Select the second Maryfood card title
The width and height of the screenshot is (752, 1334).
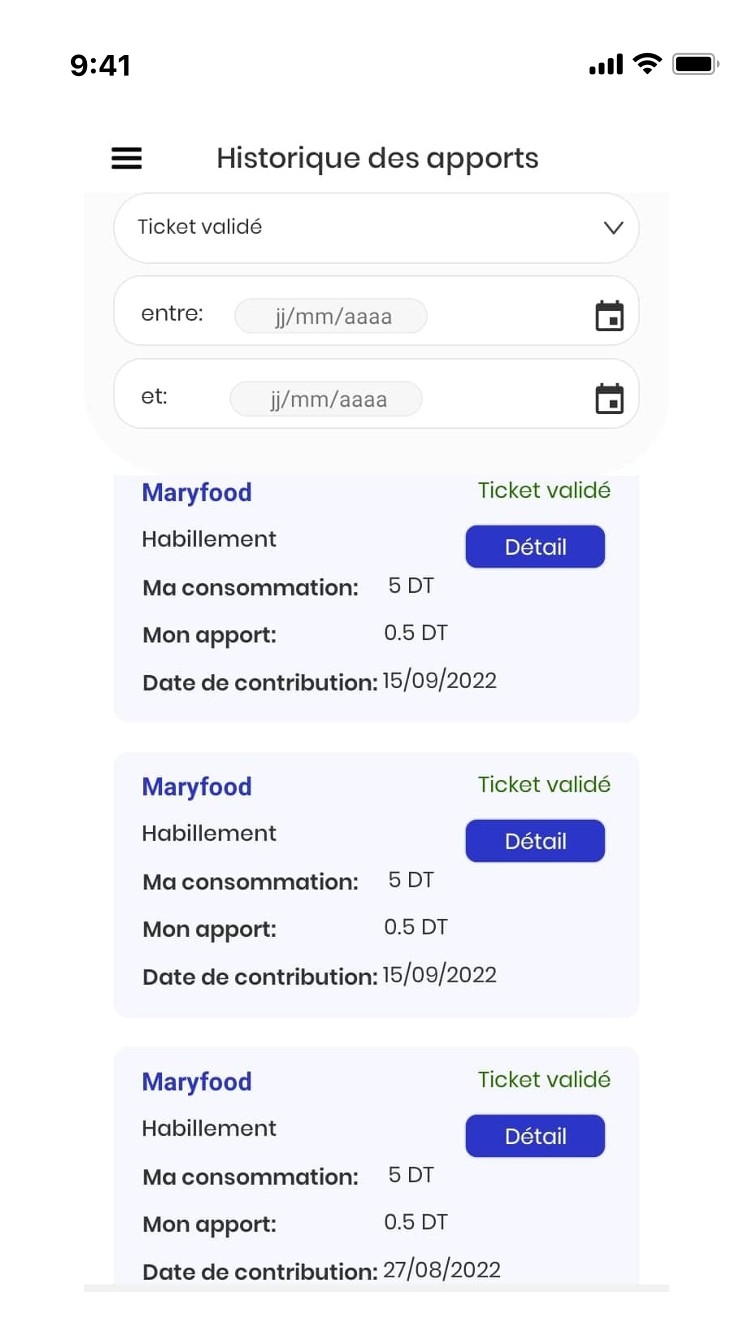197,787
